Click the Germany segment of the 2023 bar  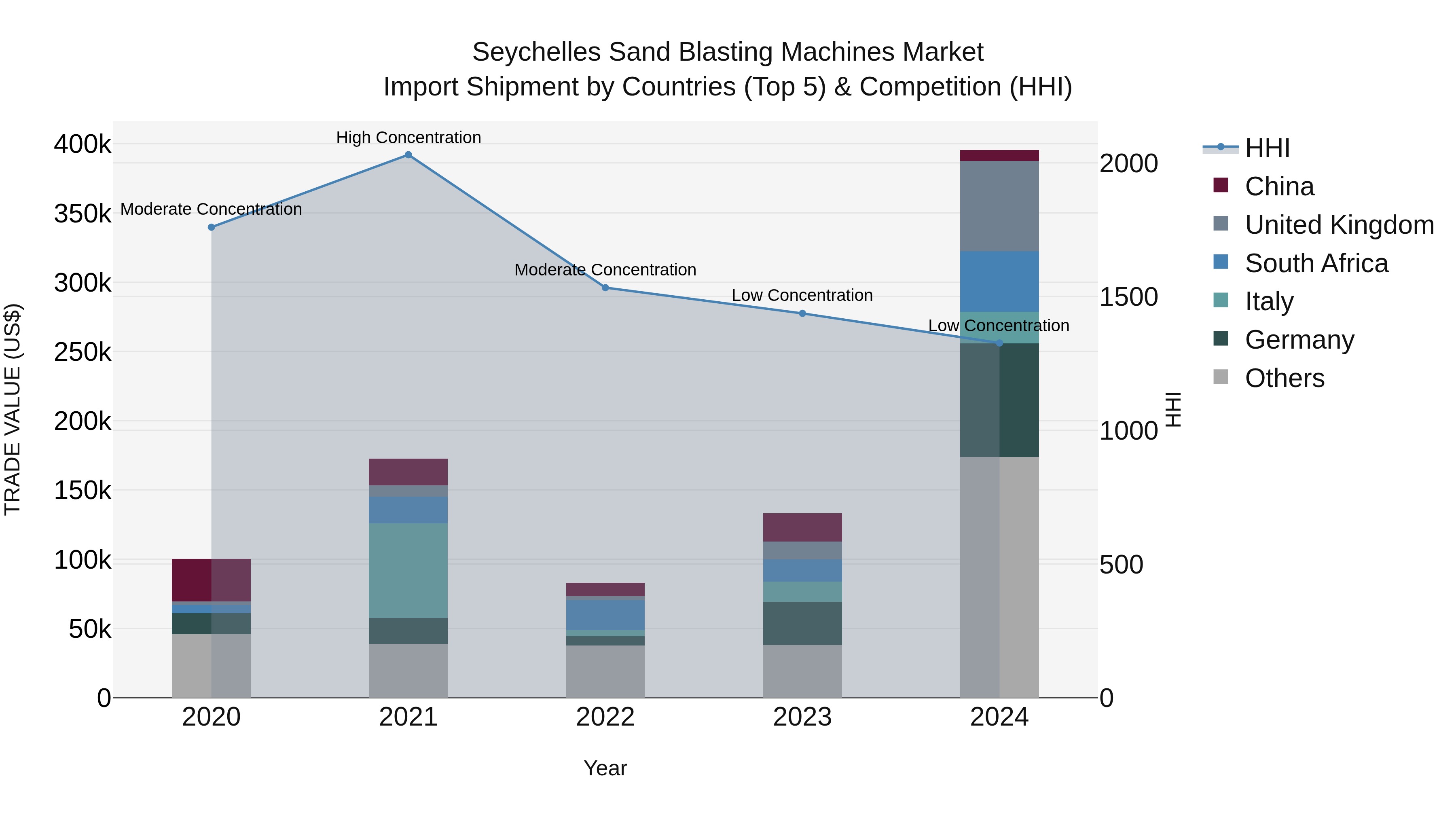click(802, 623)
